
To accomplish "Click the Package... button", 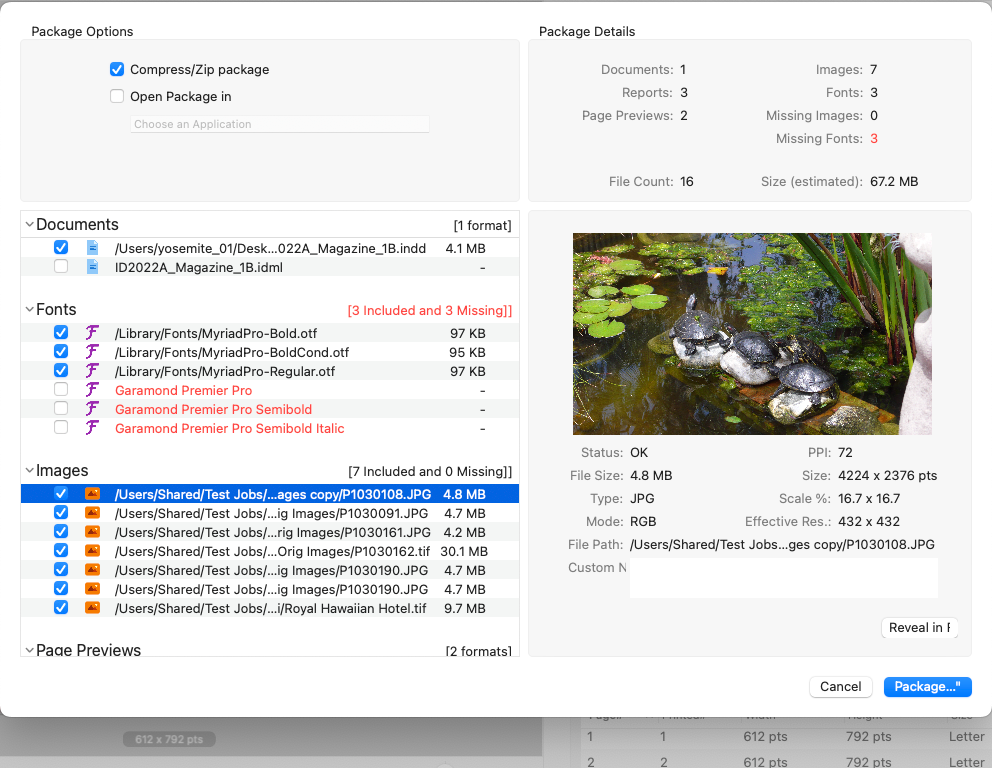I will (x=927, y=686).
